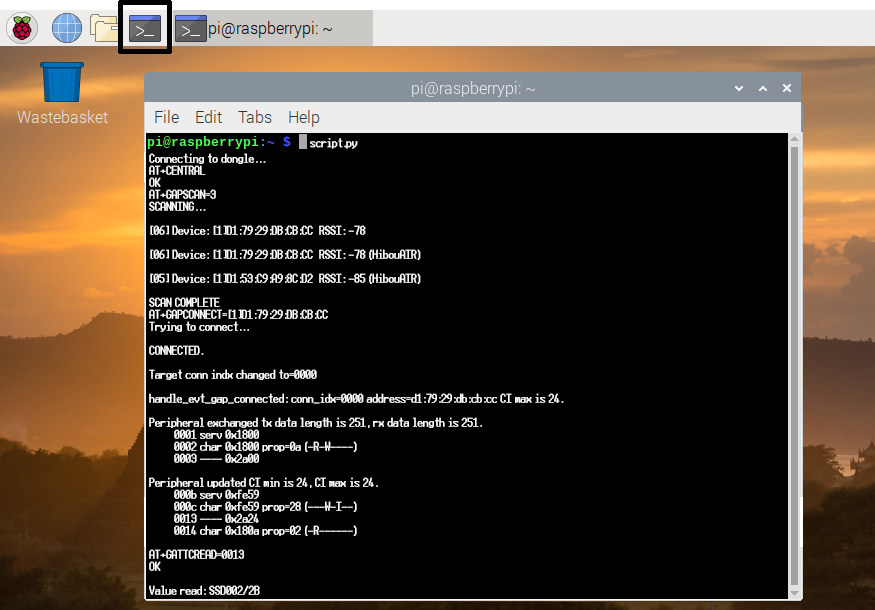Maximize the terminal window via the up chevron
875x610 pixels.
click(x=763, y=88)
